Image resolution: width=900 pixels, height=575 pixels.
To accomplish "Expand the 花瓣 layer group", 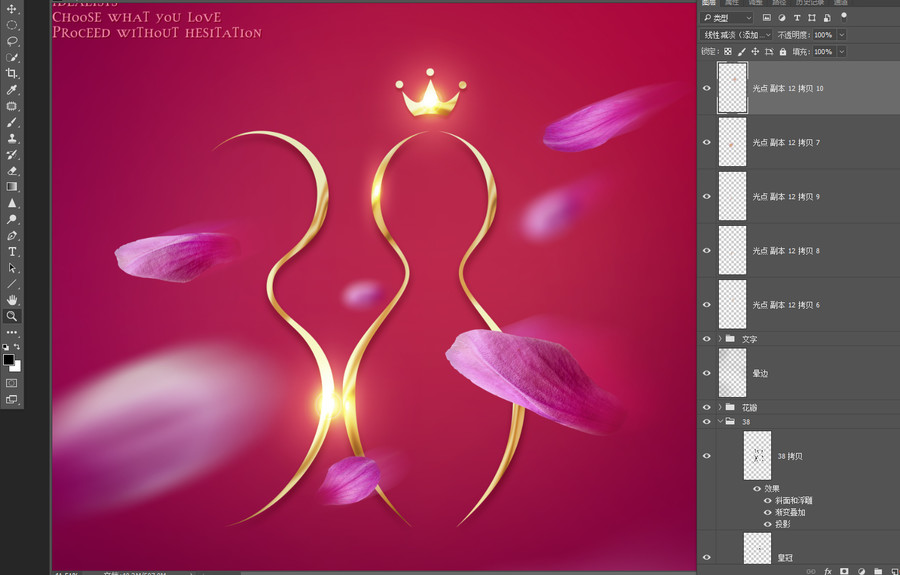I will [720, 407].
